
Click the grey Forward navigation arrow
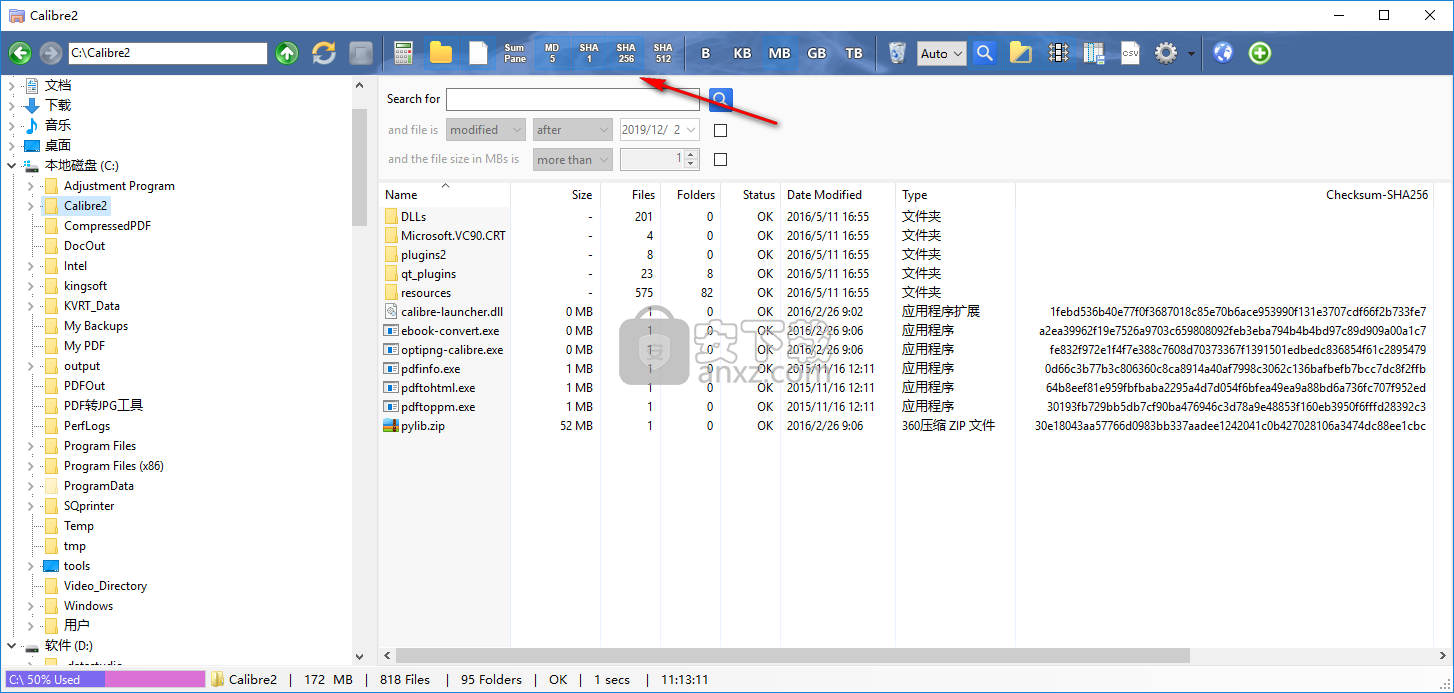click(51, 53)
